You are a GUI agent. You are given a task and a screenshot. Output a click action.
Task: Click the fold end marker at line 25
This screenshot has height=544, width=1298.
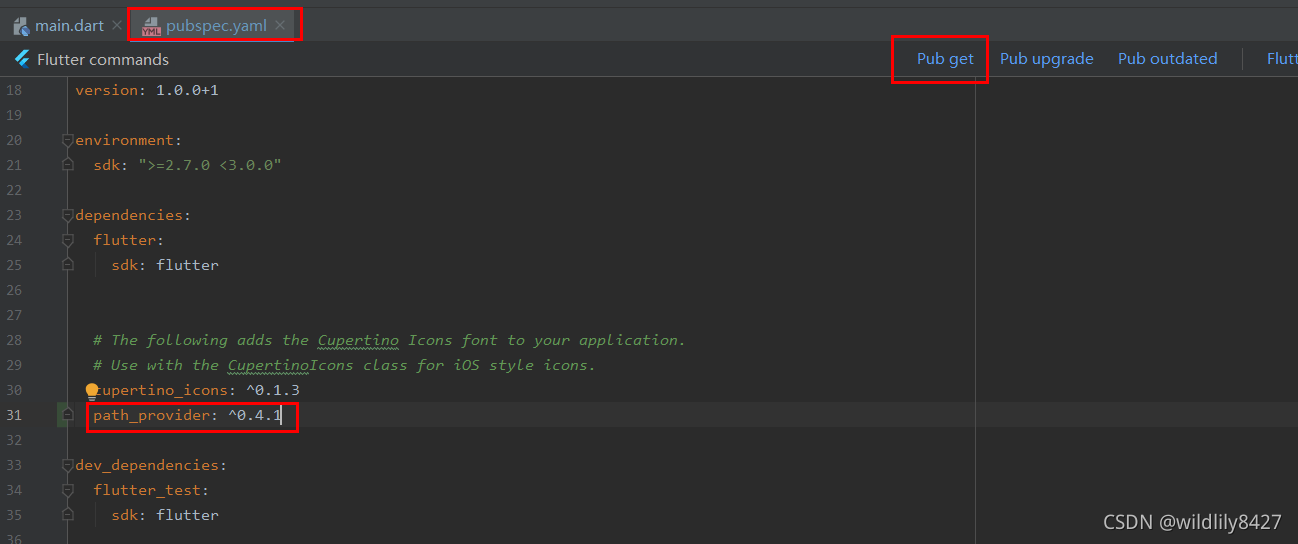(67, 265)
